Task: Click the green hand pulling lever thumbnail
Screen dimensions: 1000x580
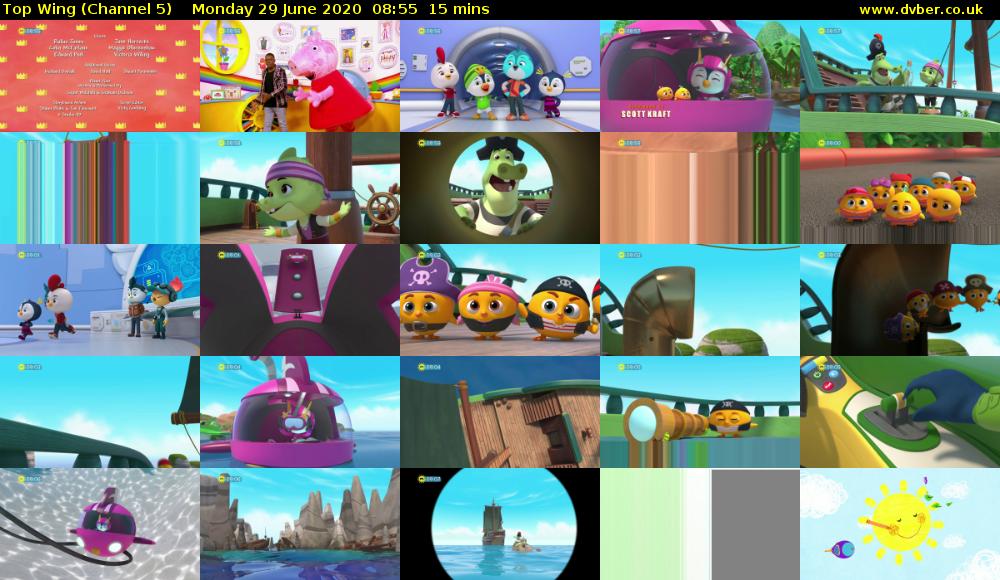Action: click(x=900, y=412)
